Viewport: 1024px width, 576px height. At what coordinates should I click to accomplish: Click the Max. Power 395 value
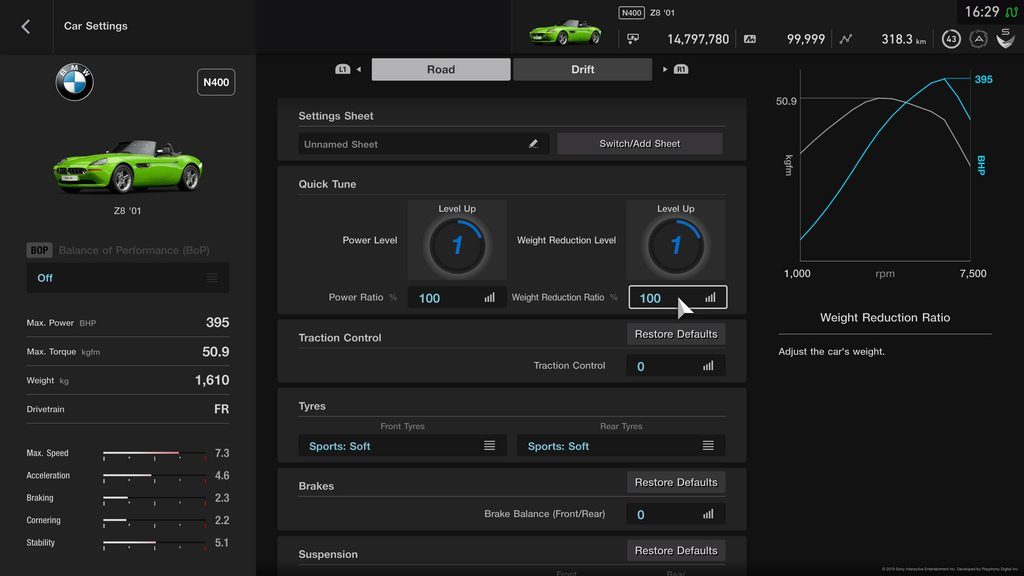[x=217, y=323]
